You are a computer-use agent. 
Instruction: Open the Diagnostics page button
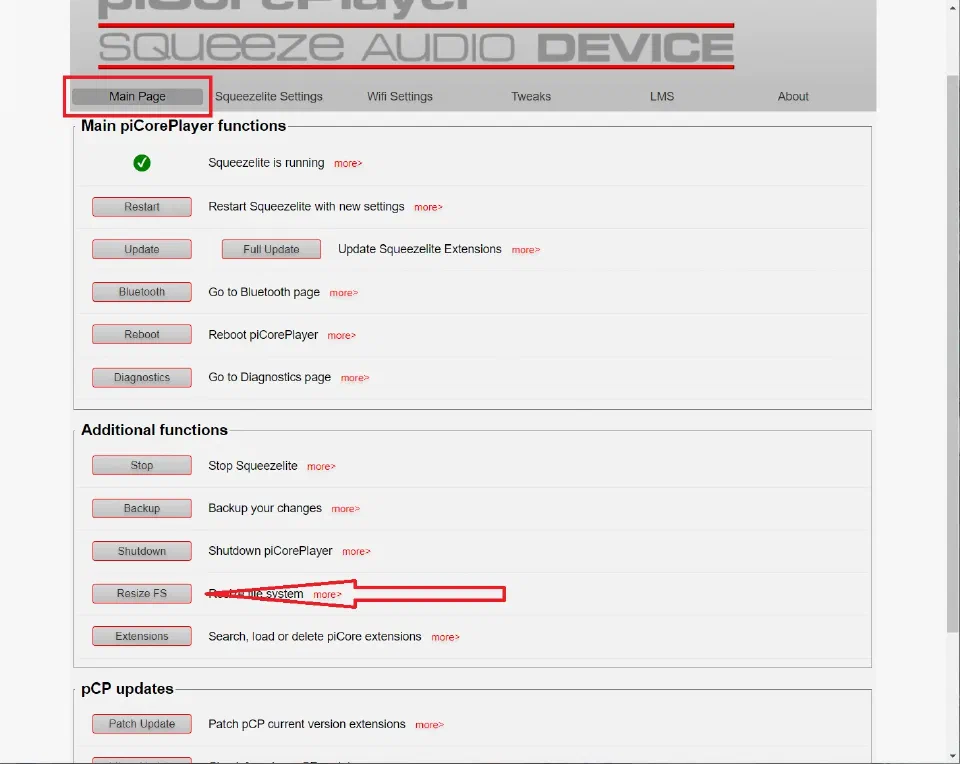(x=142, y=377)
